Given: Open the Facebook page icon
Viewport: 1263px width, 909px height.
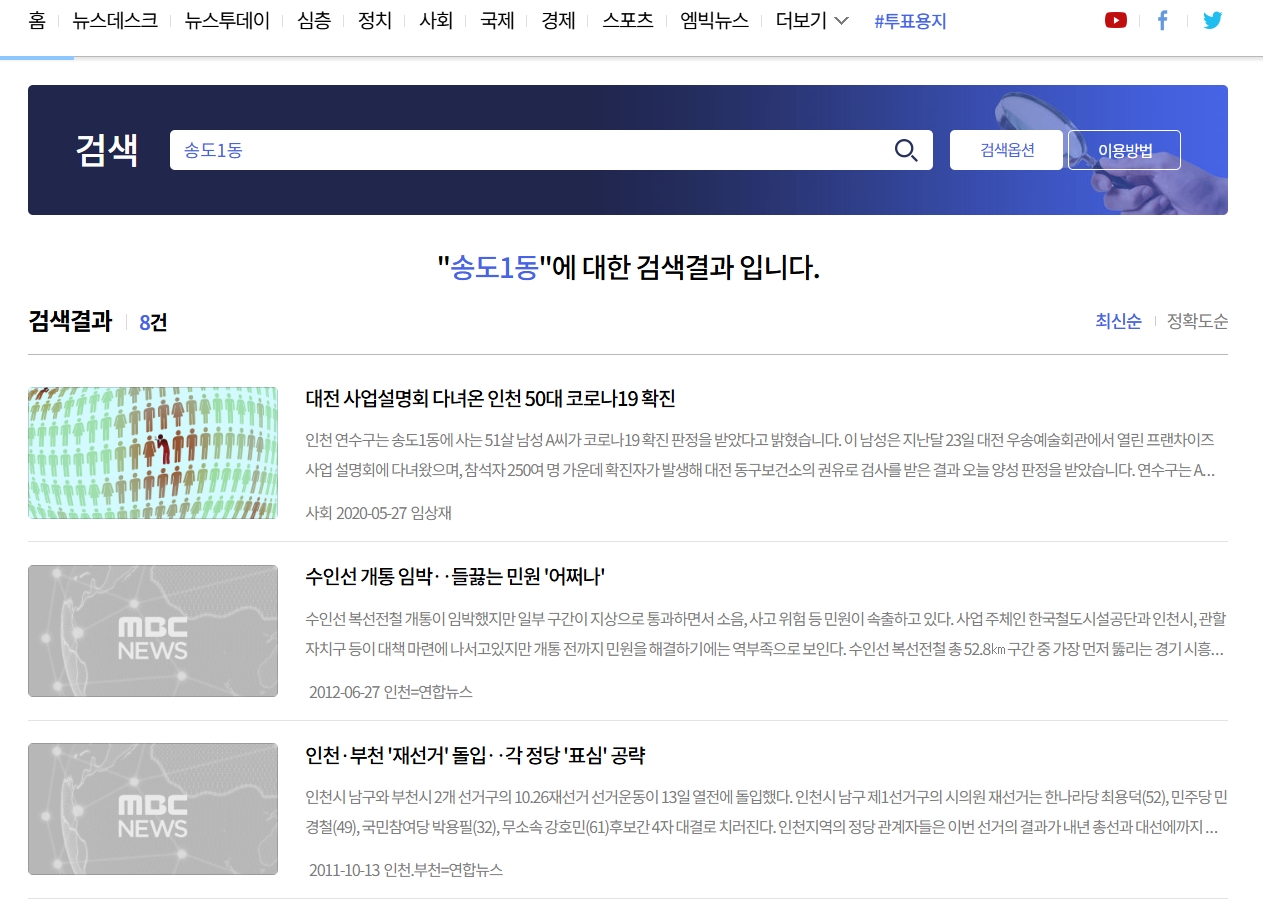Looking at the screenshot, I should coord(1162,20).
